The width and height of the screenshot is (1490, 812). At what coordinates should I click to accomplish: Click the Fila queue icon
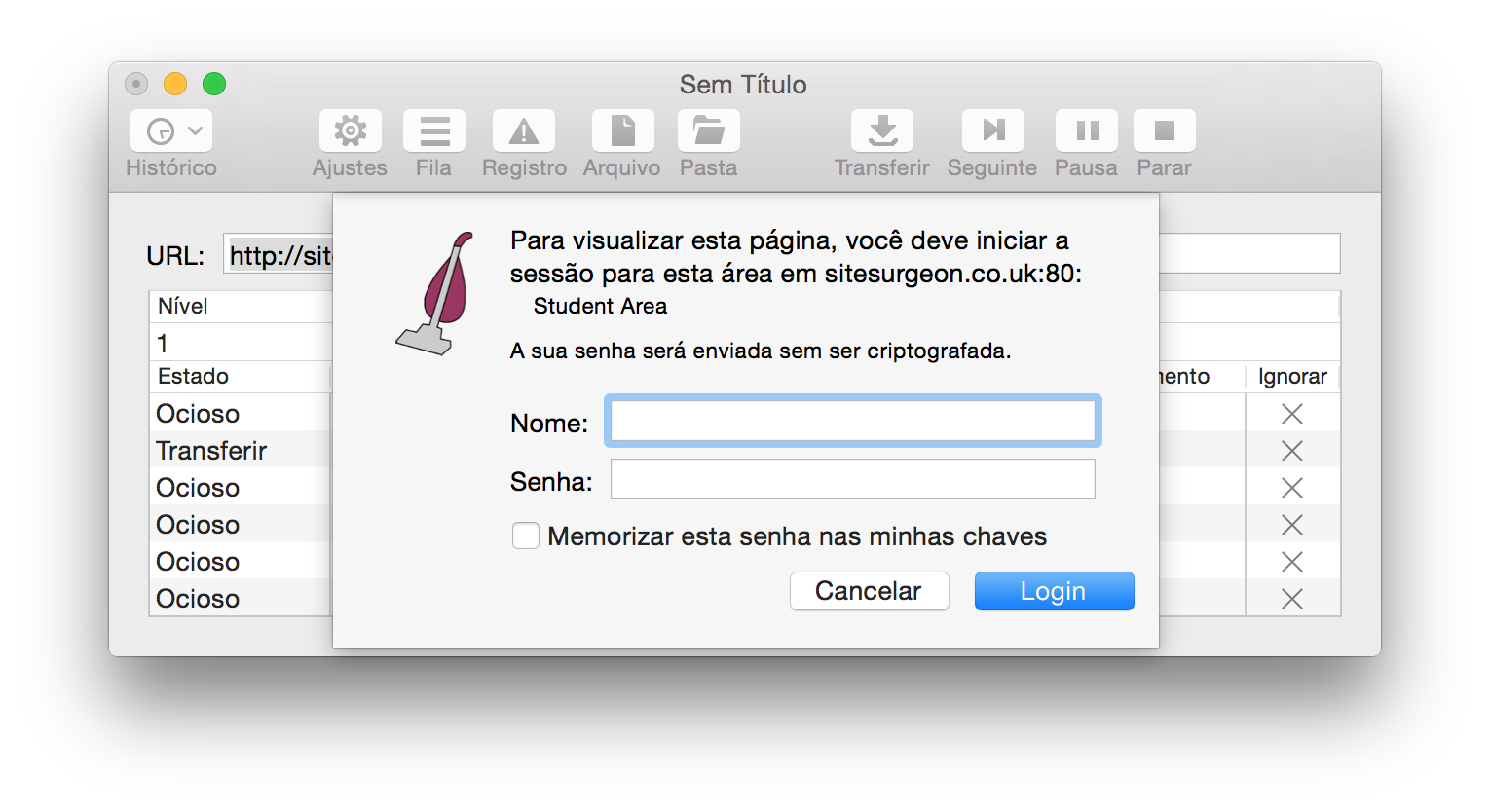pyautogui.click(x=433, y=130)
